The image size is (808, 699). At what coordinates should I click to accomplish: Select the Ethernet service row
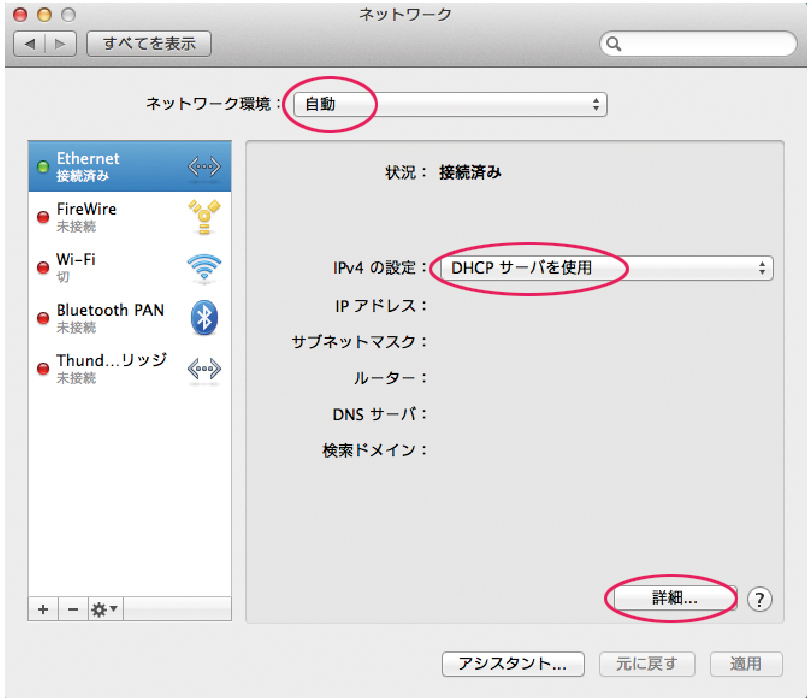pos(130,167)
